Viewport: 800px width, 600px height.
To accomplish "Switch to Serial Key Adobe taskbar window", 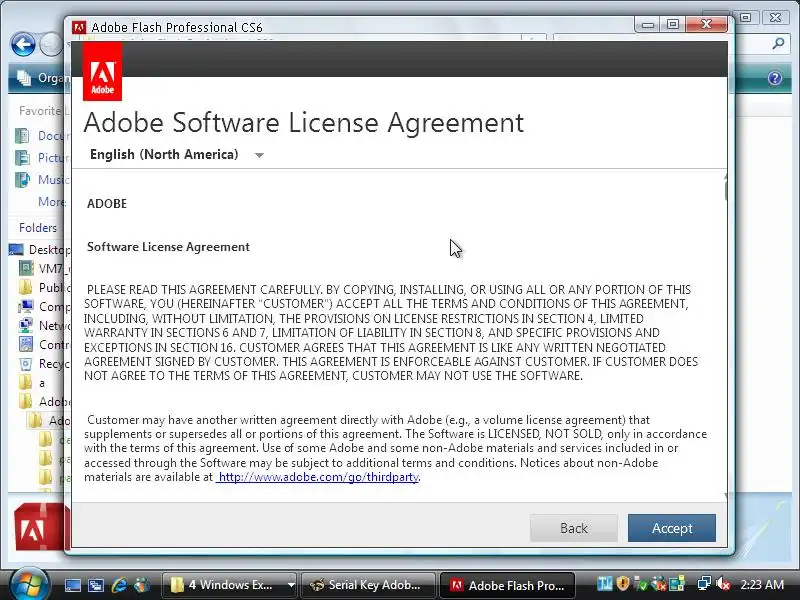I will (368, 585).
